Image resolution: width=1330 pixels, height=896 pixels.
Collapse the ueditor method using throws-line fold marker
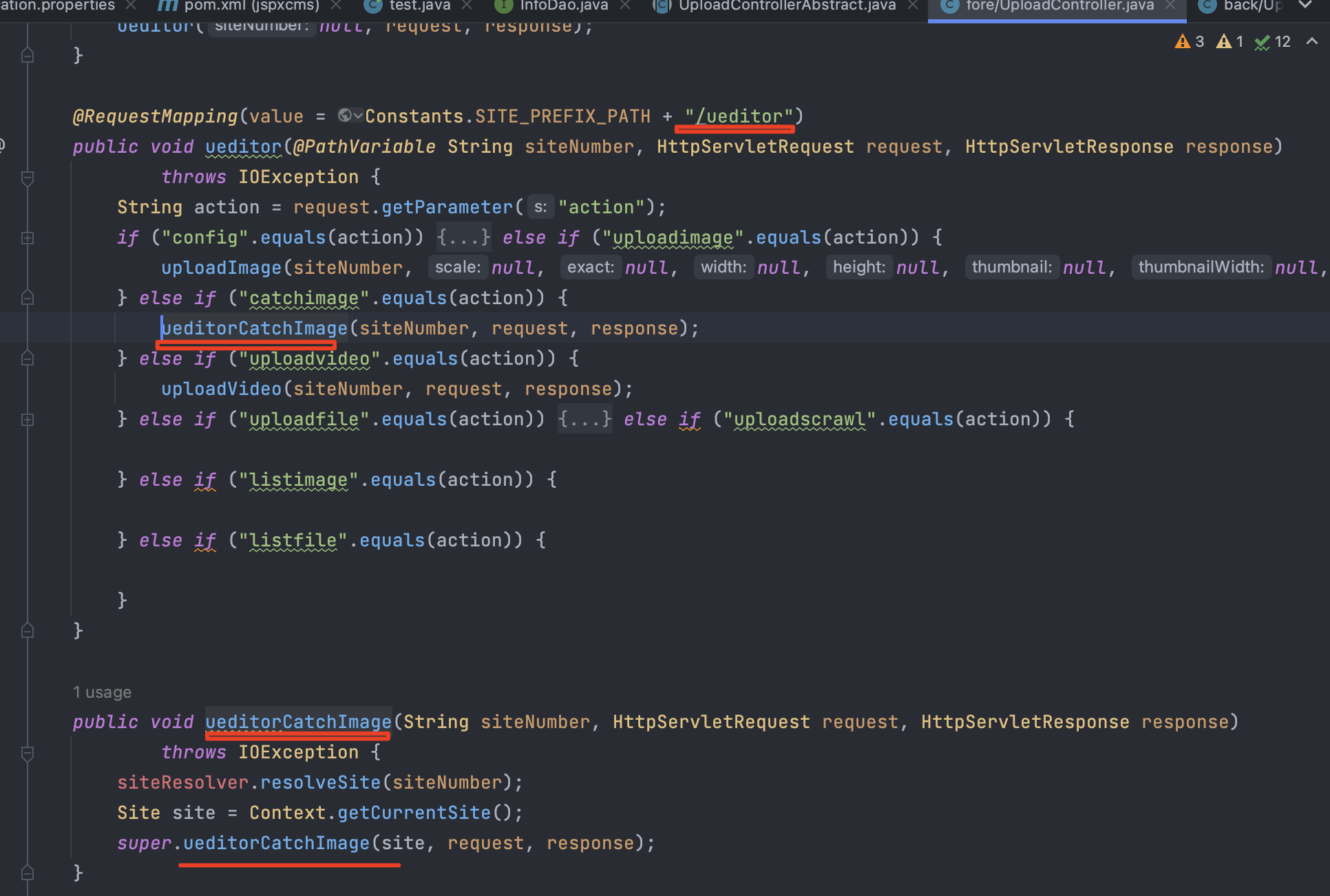point(28,178)
